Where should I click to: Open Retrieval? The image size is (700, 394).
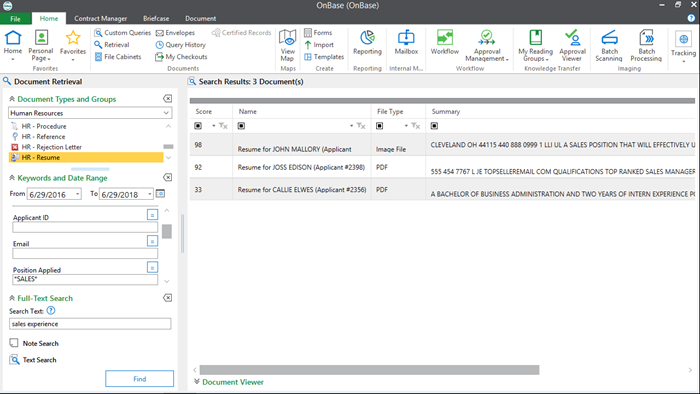pos(112,45)
